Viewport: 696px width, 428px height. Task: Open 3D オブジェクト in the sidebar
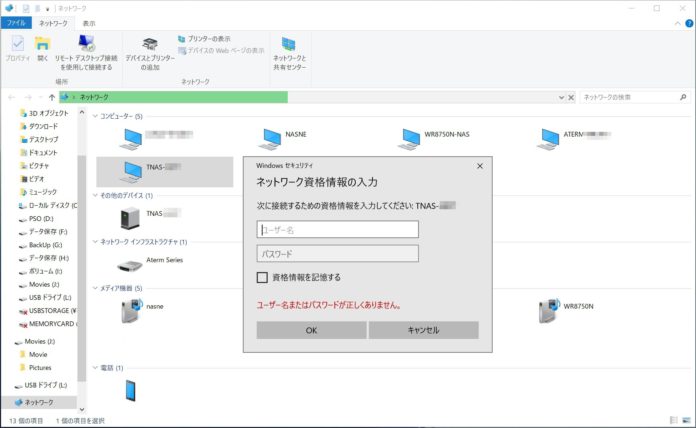[x=44, y=113]
